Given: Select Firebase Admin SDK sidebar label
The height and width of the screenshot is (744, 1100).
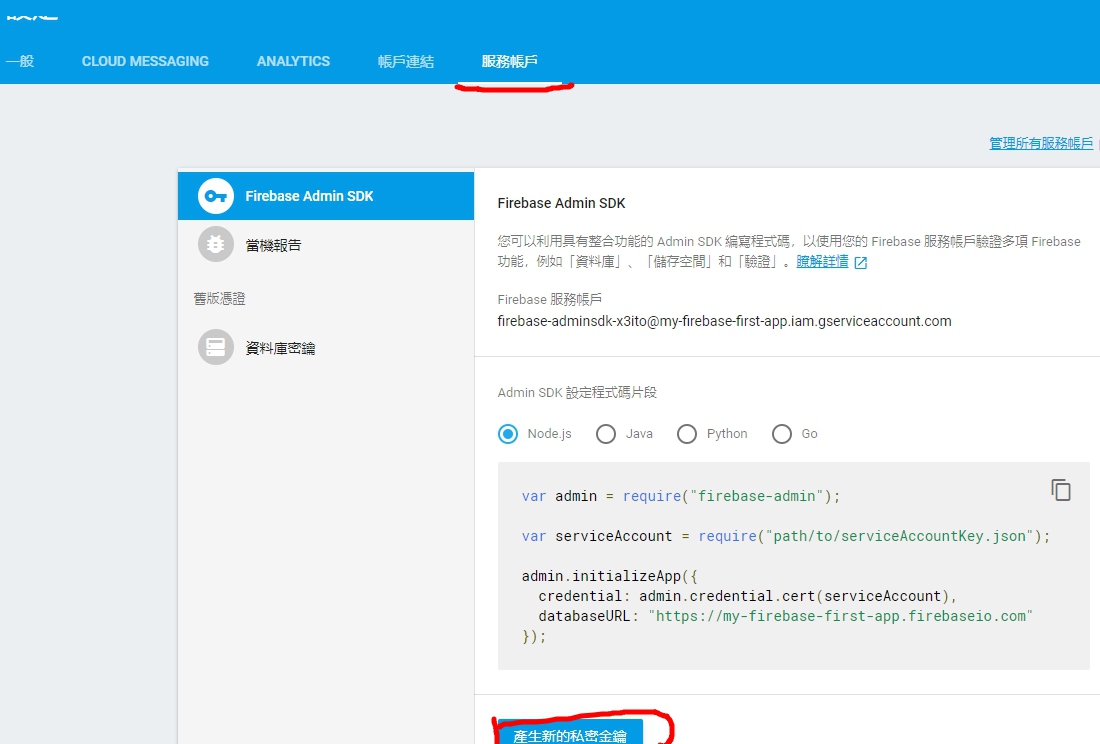Looking at the screenshot, I should pyautogui.click(x=309, y=196).
